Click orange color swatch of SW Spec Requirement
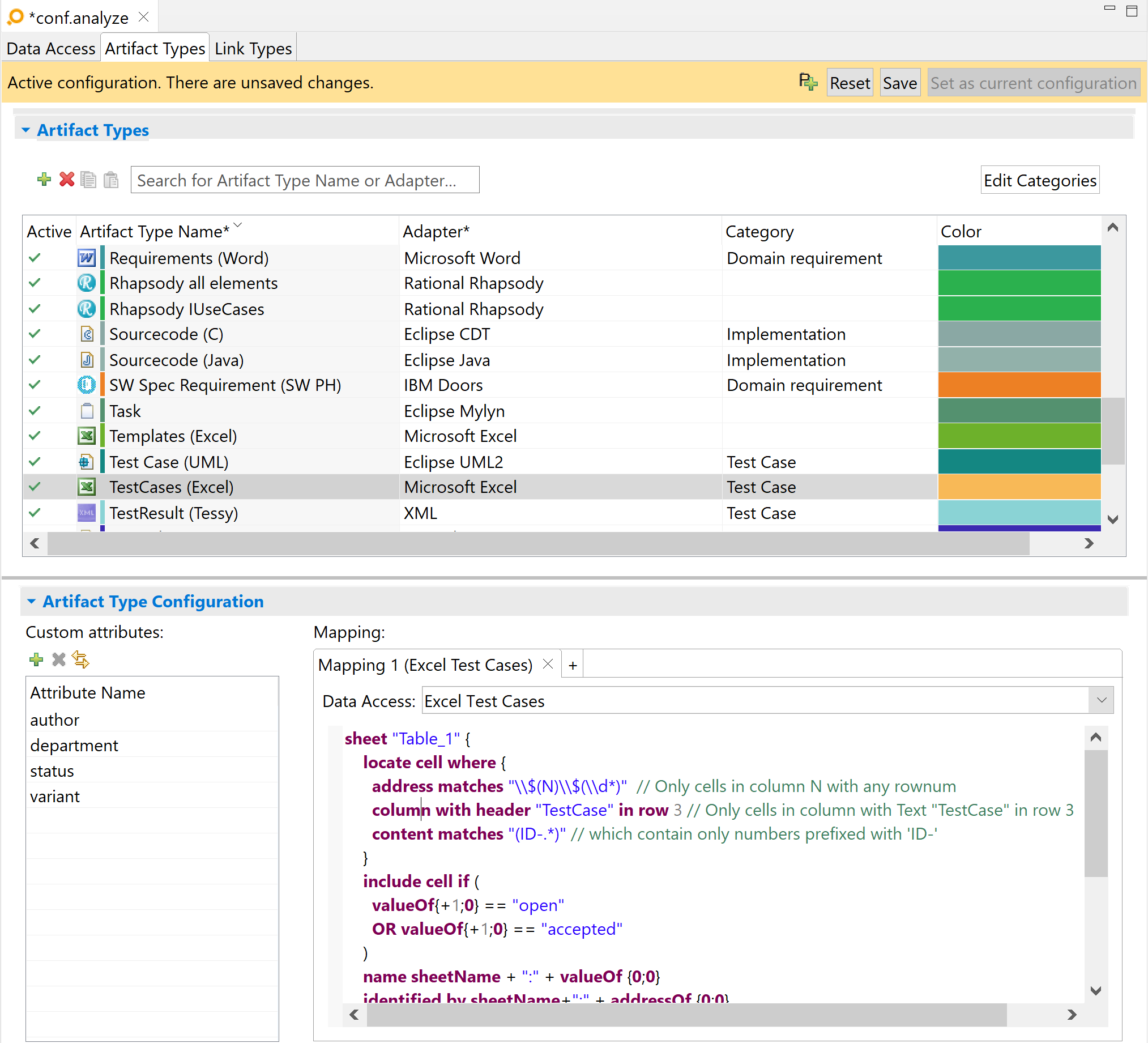 (x=1019, y=385)
